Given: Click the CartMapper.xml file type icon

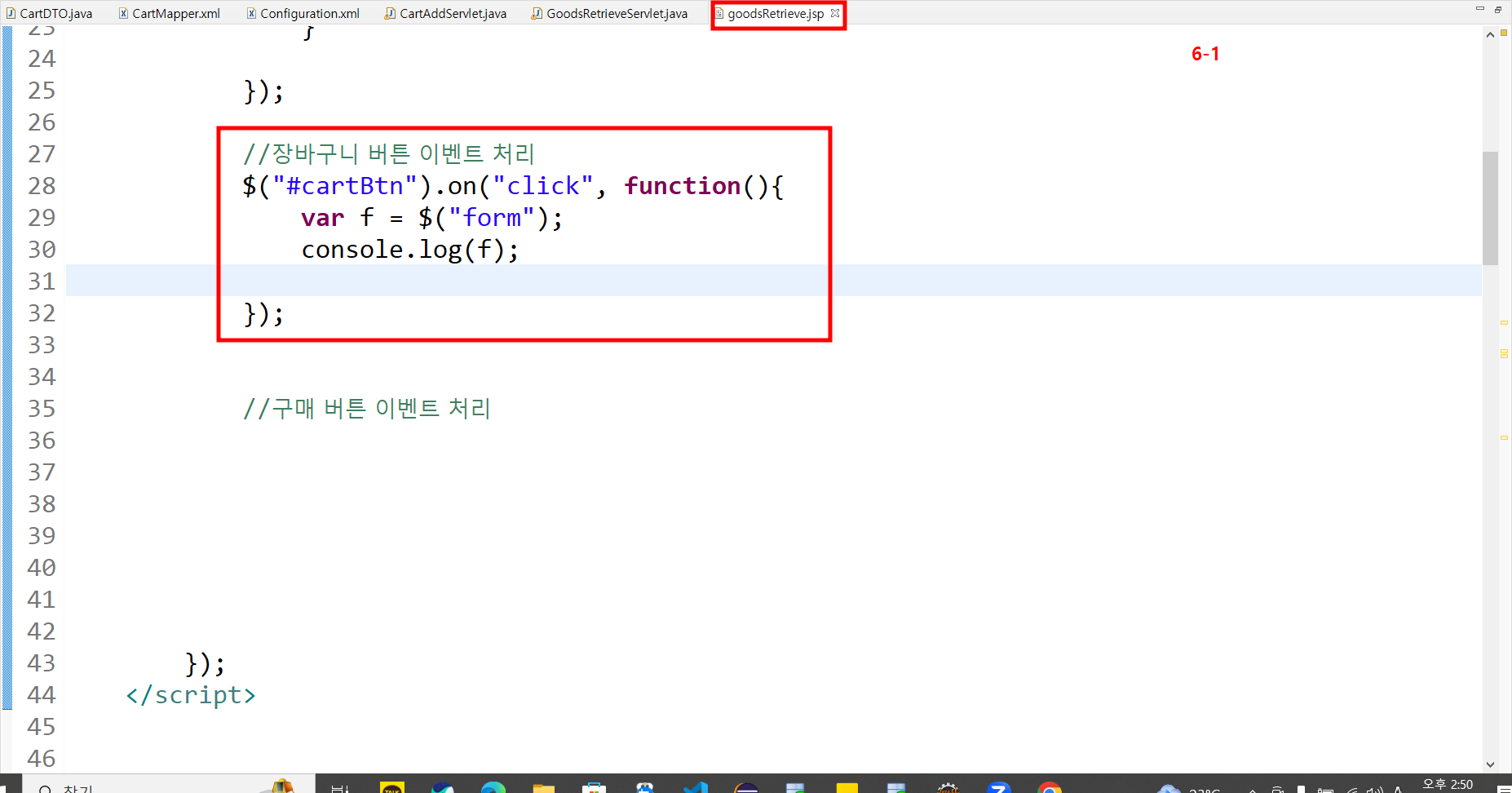Looking at the screenshot, I should (123, 13).
